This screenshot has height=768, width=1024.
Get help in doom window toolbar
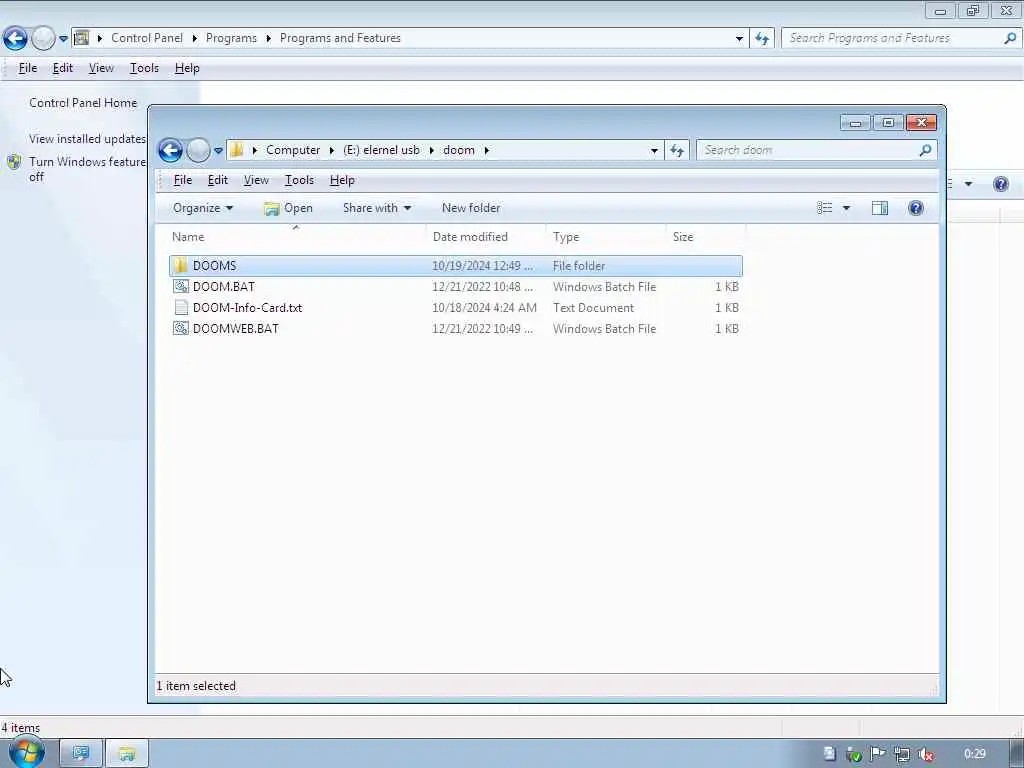tap(916, 208)
